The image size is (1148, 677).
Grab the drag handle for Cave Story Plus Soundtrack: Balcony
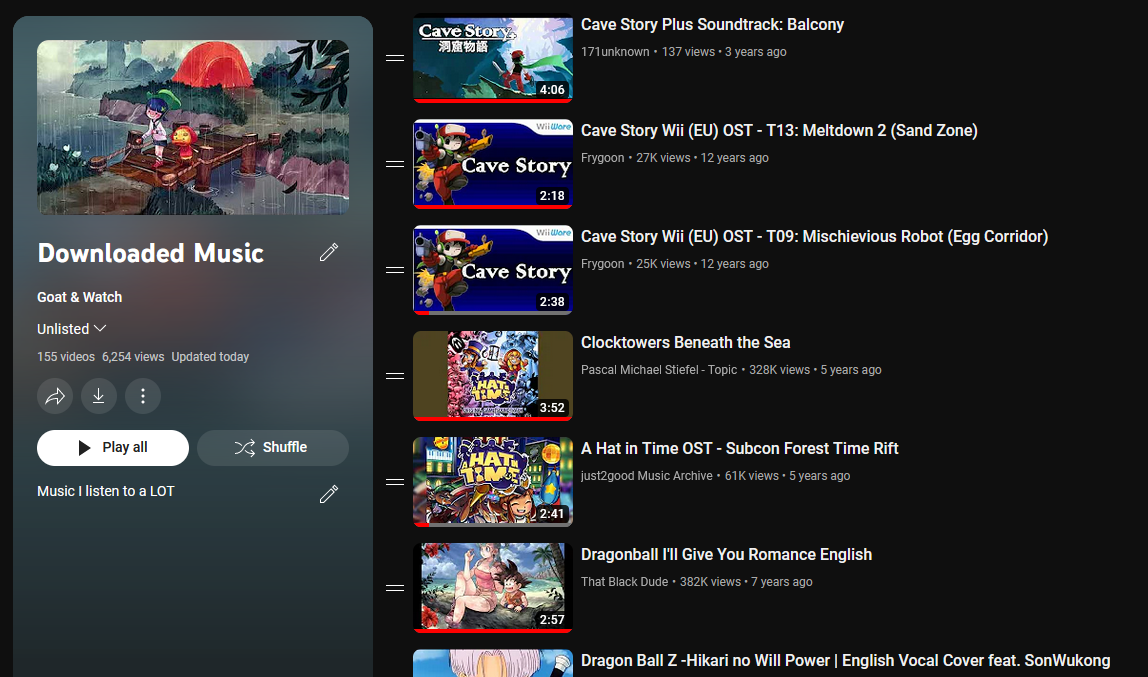click(x=395, y=58)
